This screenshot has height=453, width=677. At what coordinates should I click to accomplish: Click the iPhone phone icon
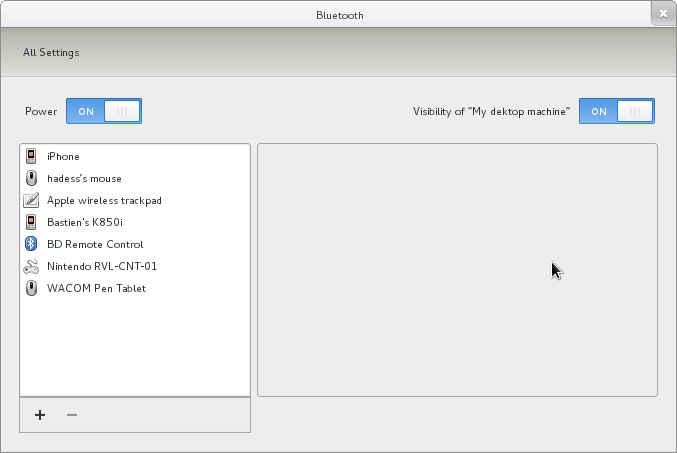point(31,156)
